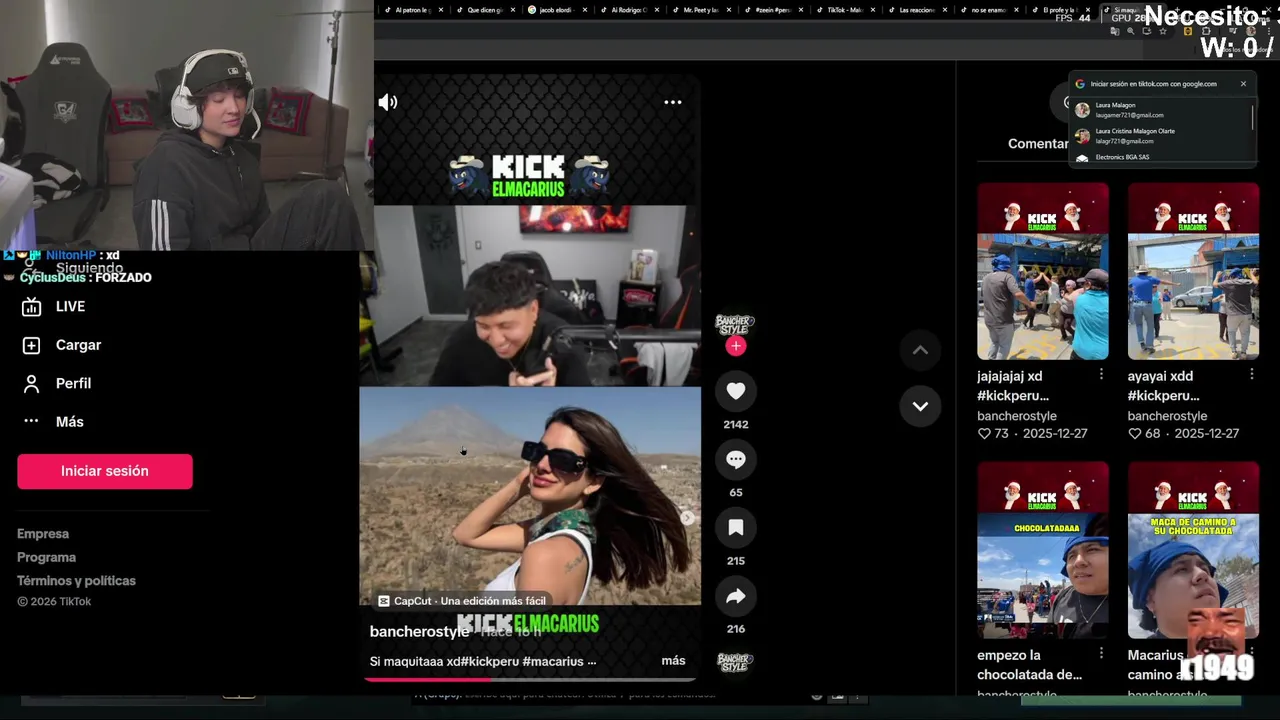Image resolution: width=1280 pixels, height=720 pixels.
Task: Open options for the 'ayayai xdd' video
Action: (1251, 374)
